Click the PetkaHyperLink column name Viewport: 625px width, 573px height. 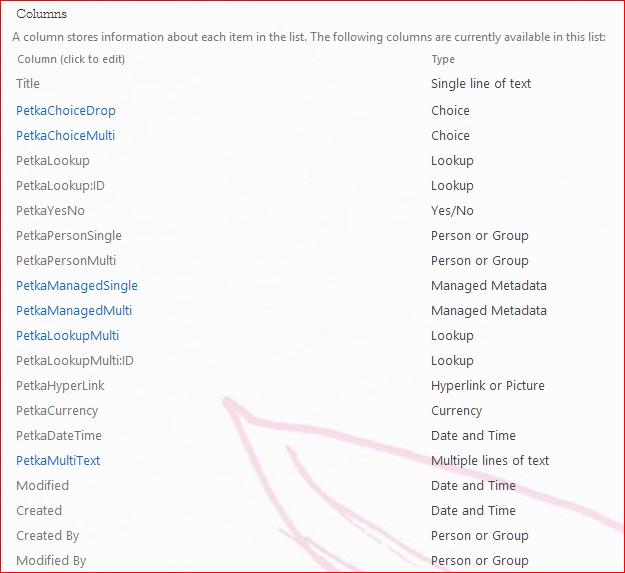(x=60, y=386)
